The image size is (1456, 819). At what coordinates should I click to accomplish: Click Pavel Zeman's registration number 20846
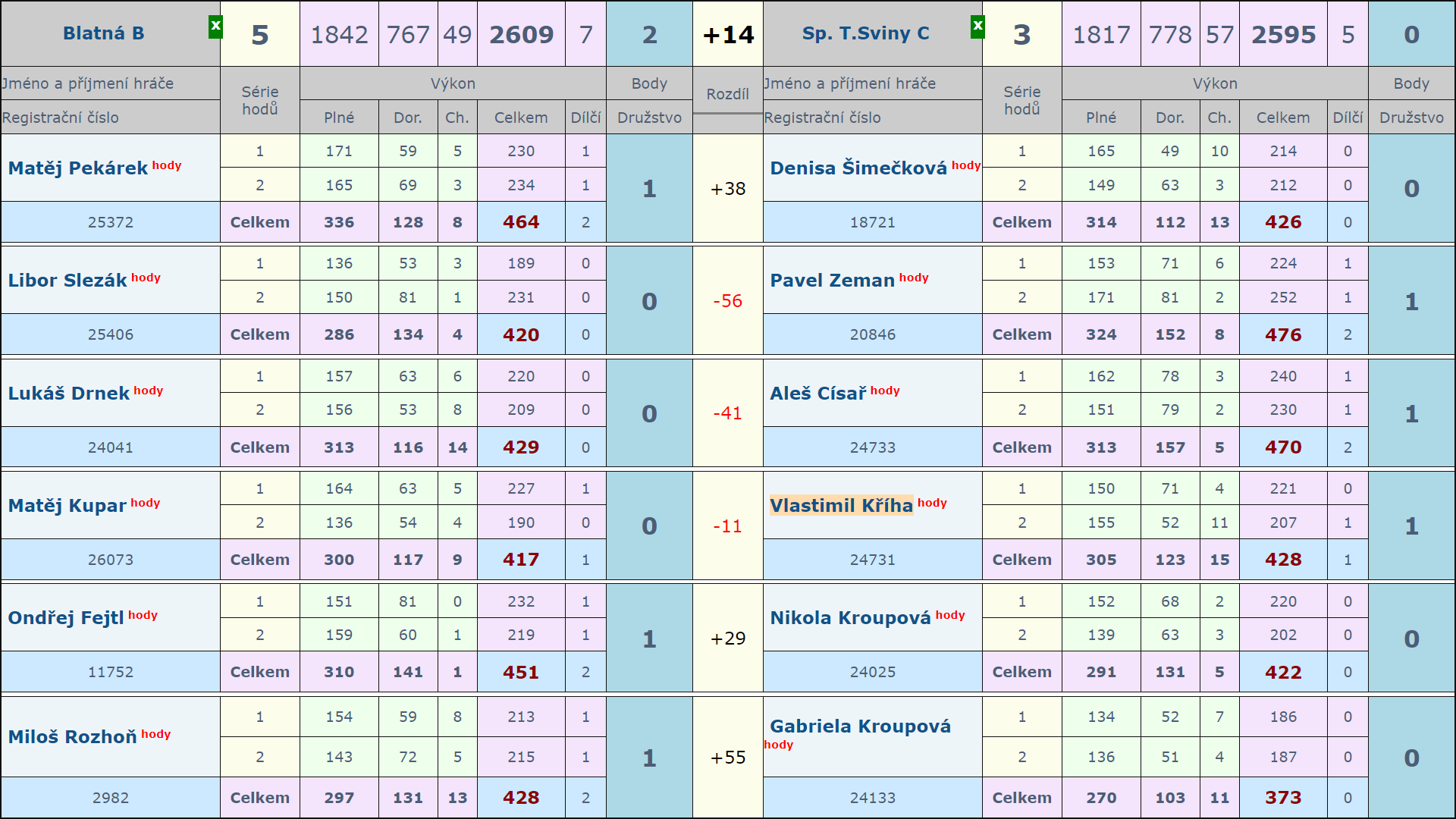(872, 334)
